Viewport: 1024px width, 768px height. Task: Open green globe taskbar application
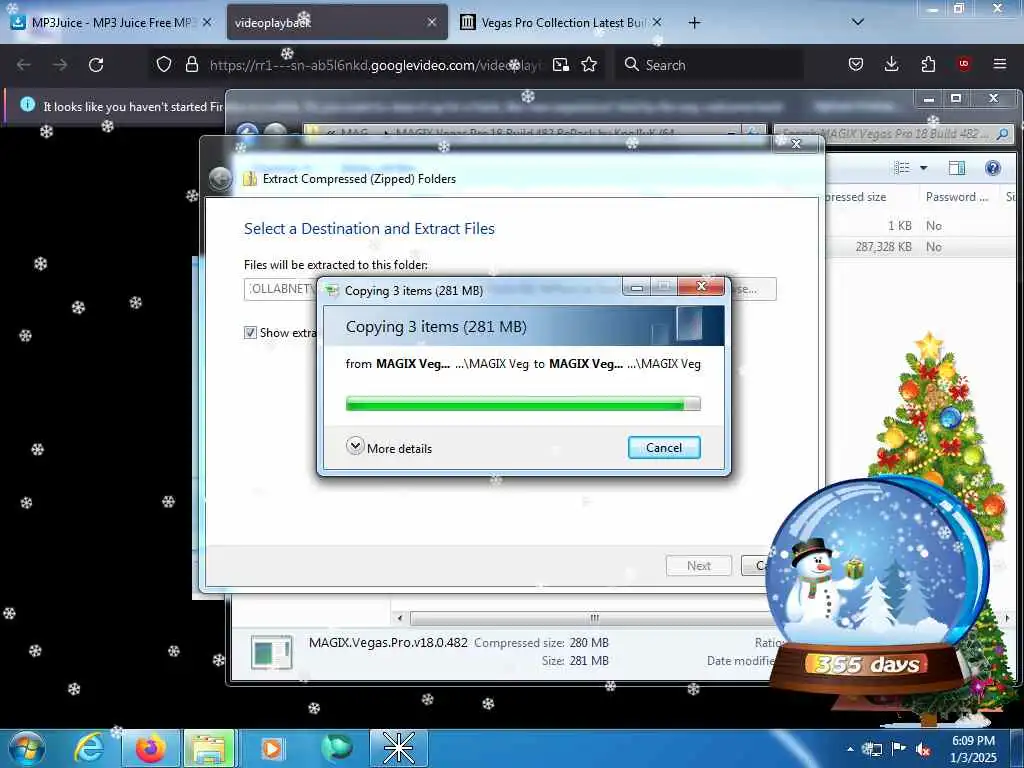pyautogui.click(x=336, y=748)
